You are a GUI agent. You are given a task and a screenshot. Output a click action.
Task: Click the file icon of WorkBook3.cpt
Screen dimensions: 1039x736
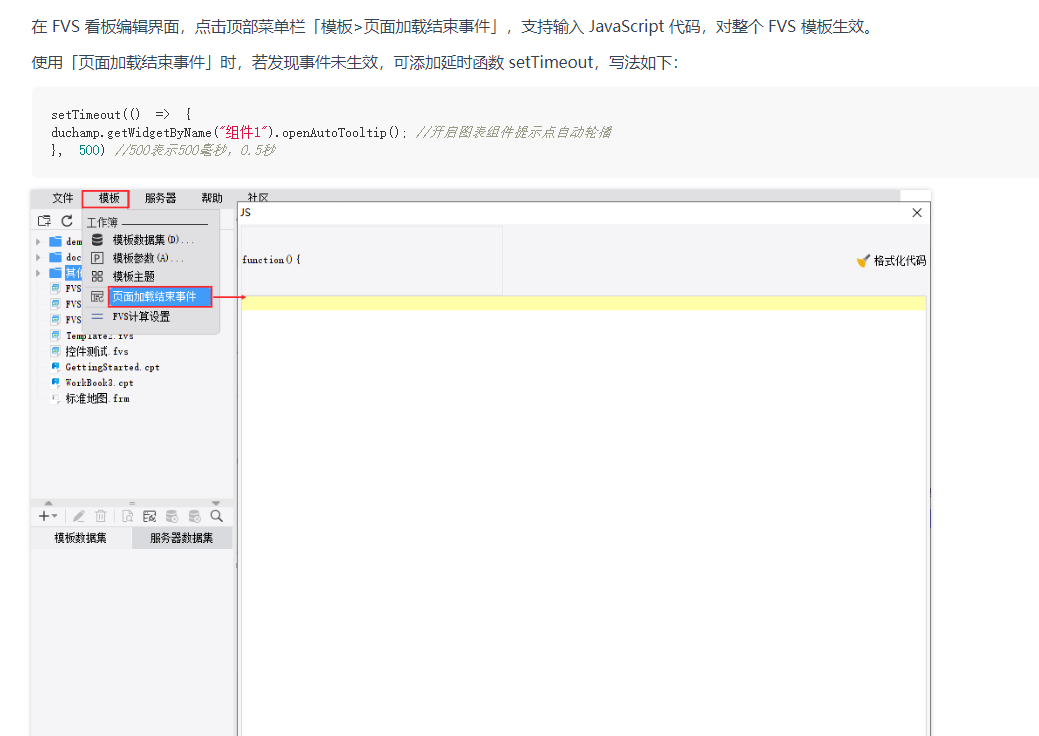click(56, 383)
